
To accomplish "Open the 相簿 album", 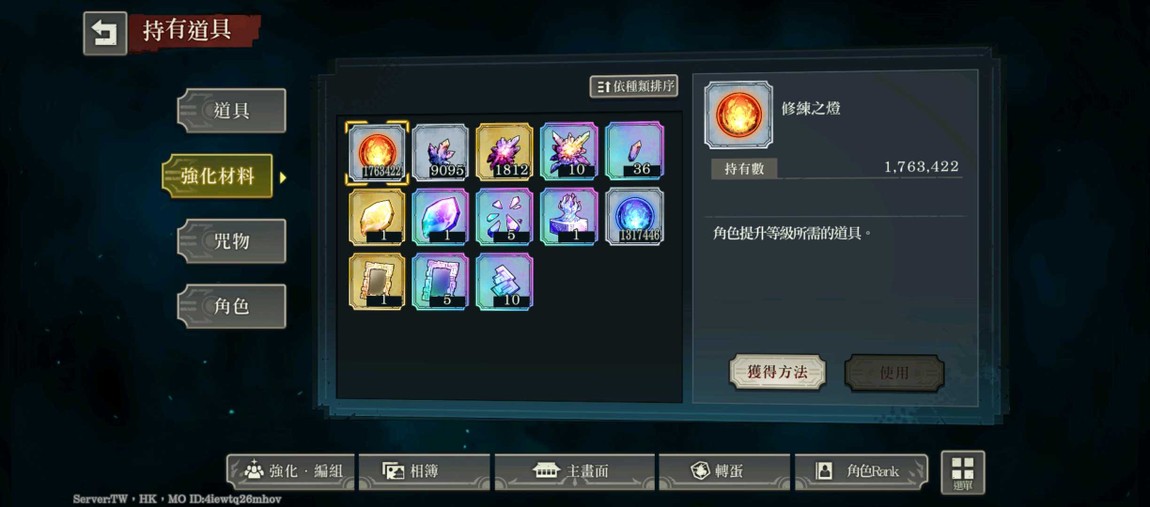I will [x=424, y=472].
